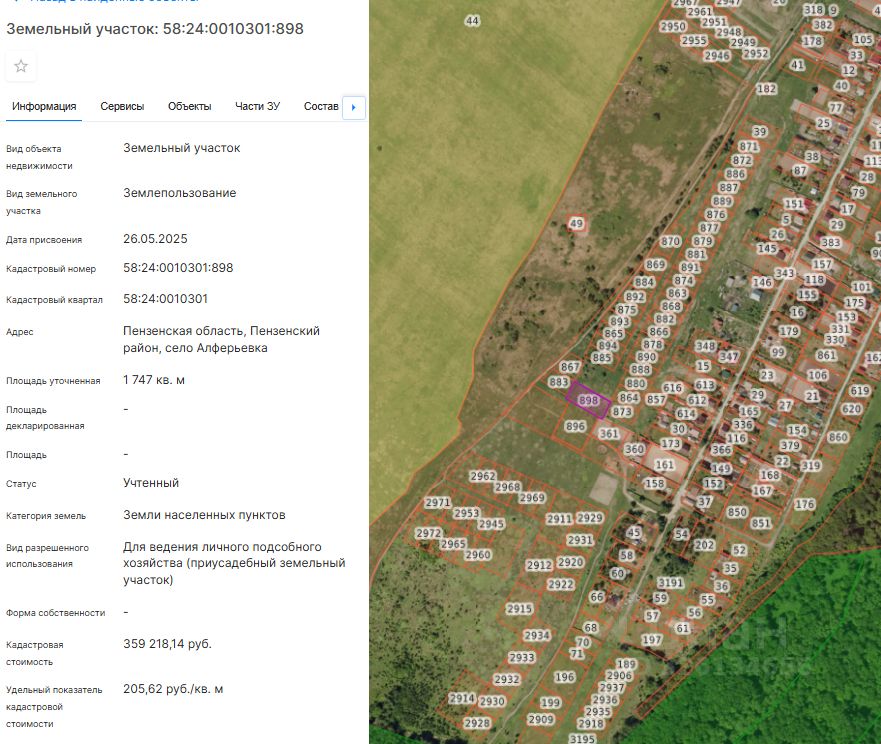Add the parcel to favorites with star icon
Viewport: 881px width, 744px height.
[21, 66]
